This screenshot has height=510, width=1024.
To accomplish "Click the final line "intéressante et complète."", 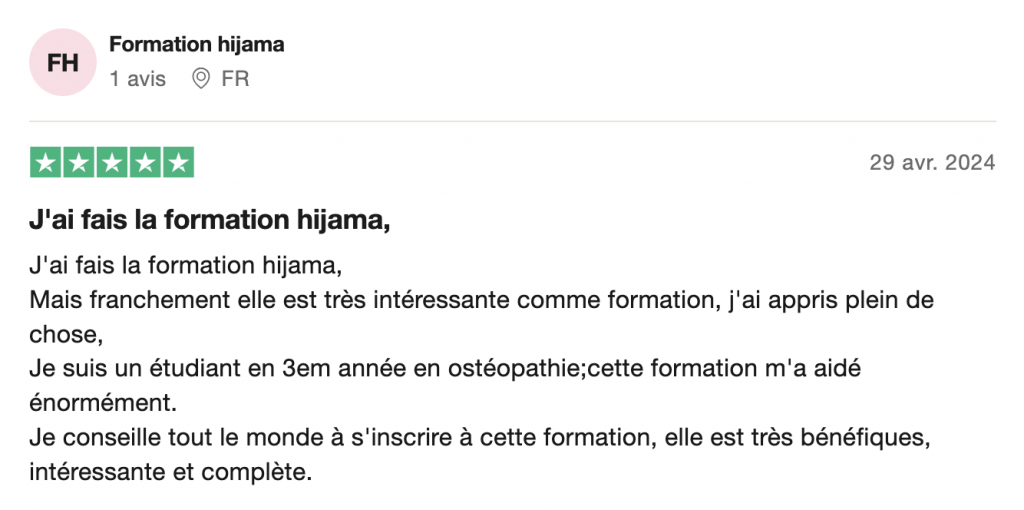I will pos(170,469).
